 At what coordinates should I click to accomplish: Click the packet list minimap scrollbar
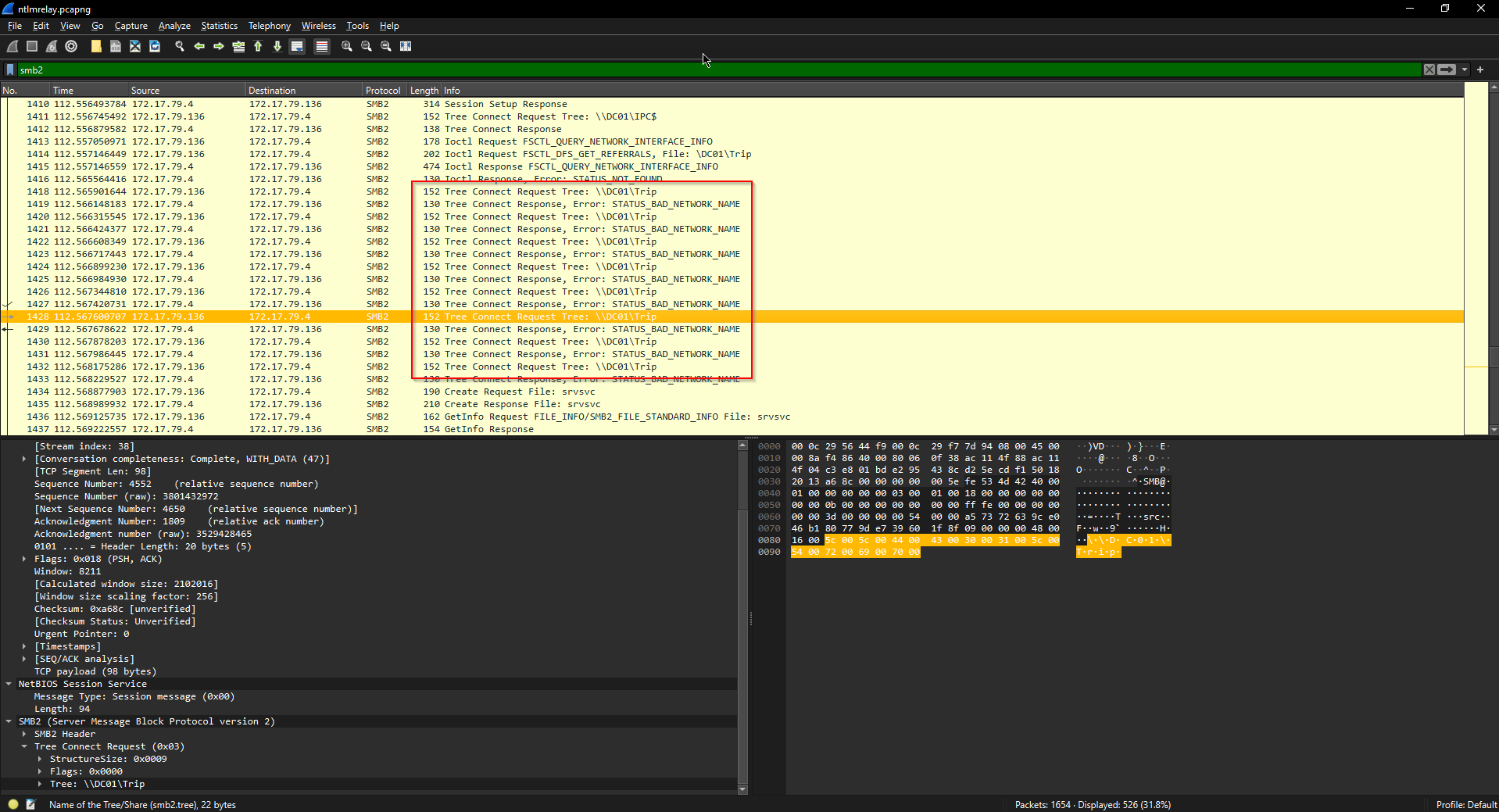pyautogui.click(x=1476, y=258)
